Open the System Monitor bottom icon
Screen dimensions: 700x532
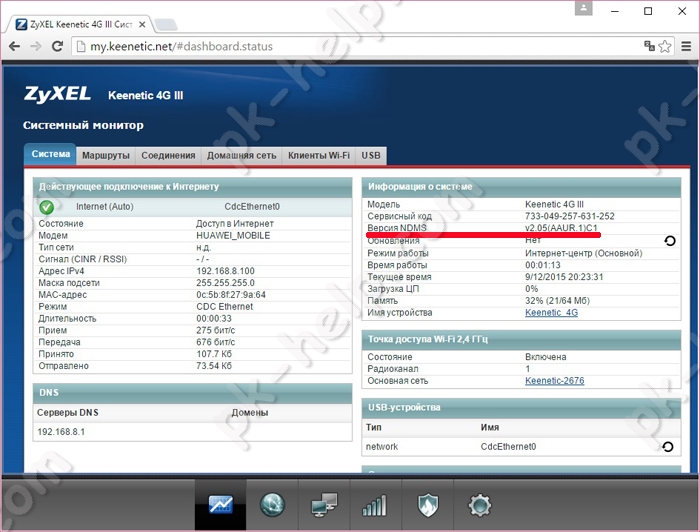click(221, 505)
